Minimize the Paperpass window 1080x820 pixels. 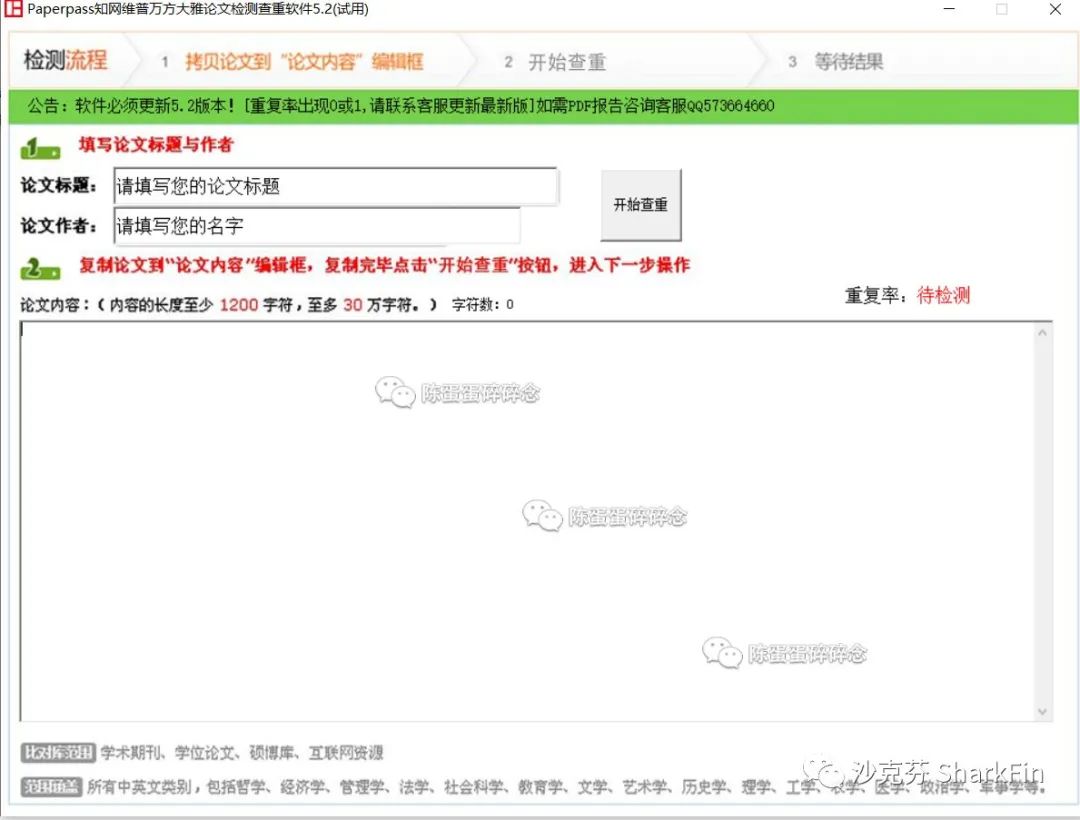click(949, 9)
